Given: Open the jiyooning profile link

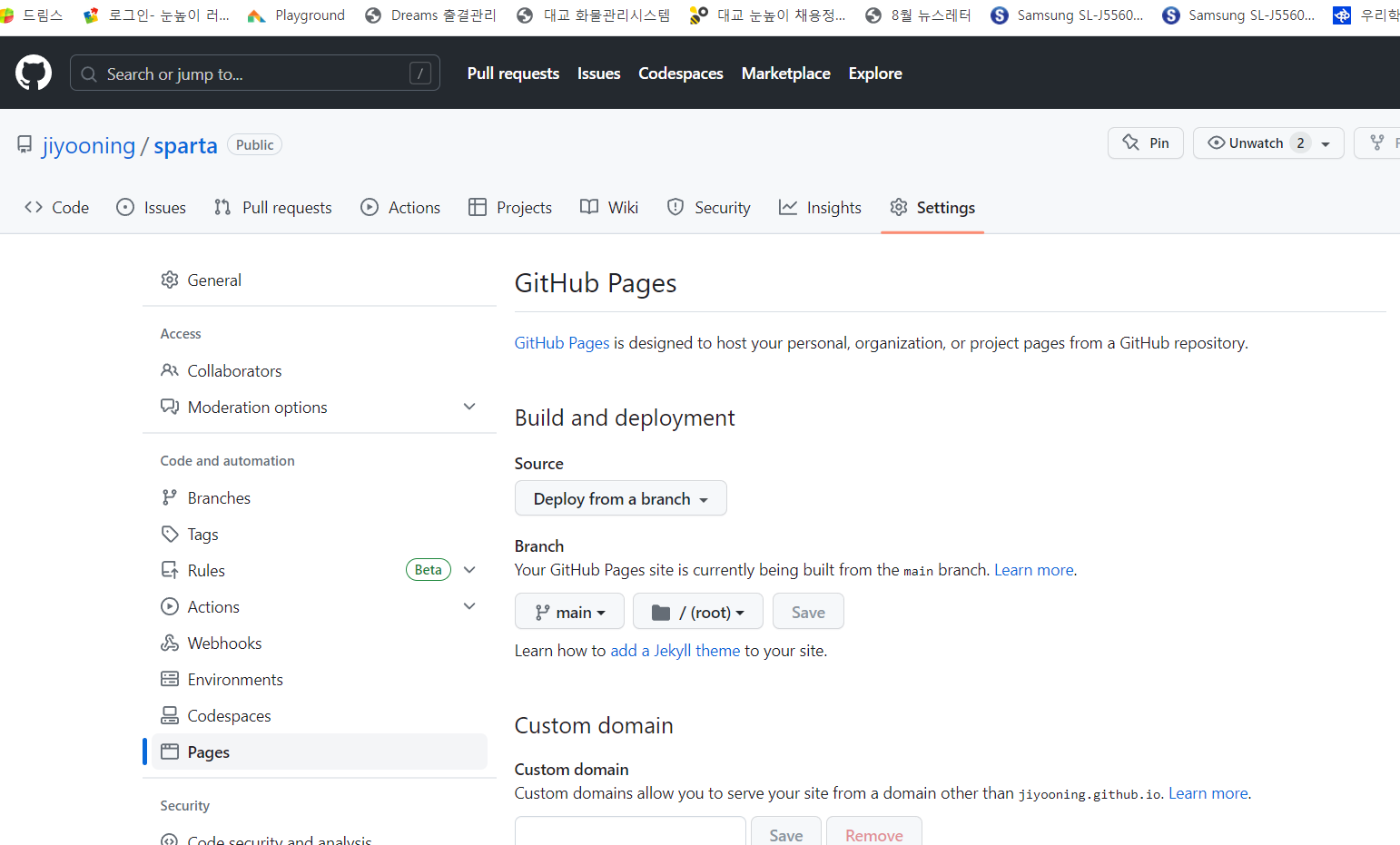Looking at the screenshot, I should coord(89,146).
